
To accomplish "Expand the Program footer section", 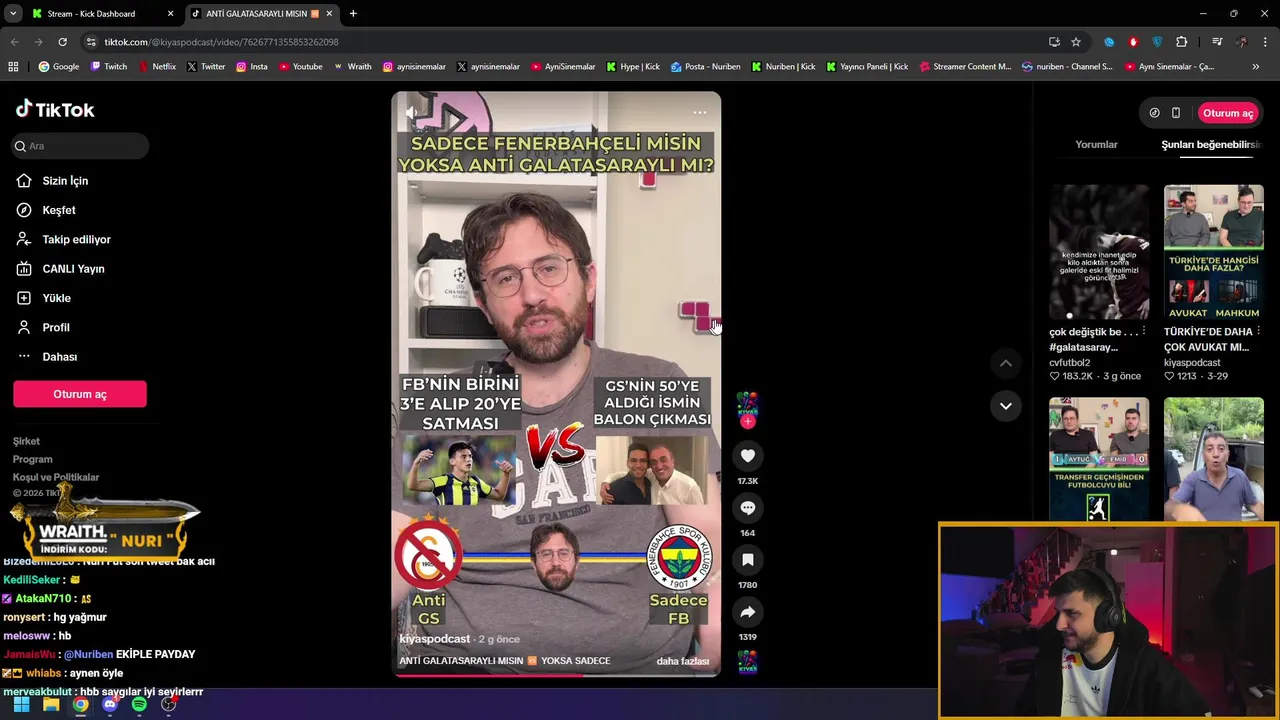I will (33, 459).
